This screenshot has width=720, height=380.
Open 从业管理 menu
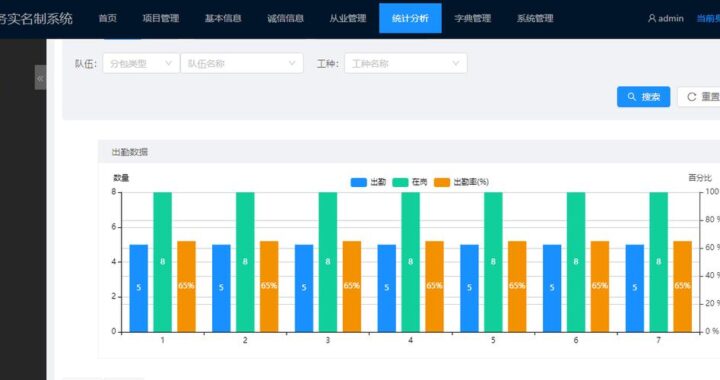348,18
